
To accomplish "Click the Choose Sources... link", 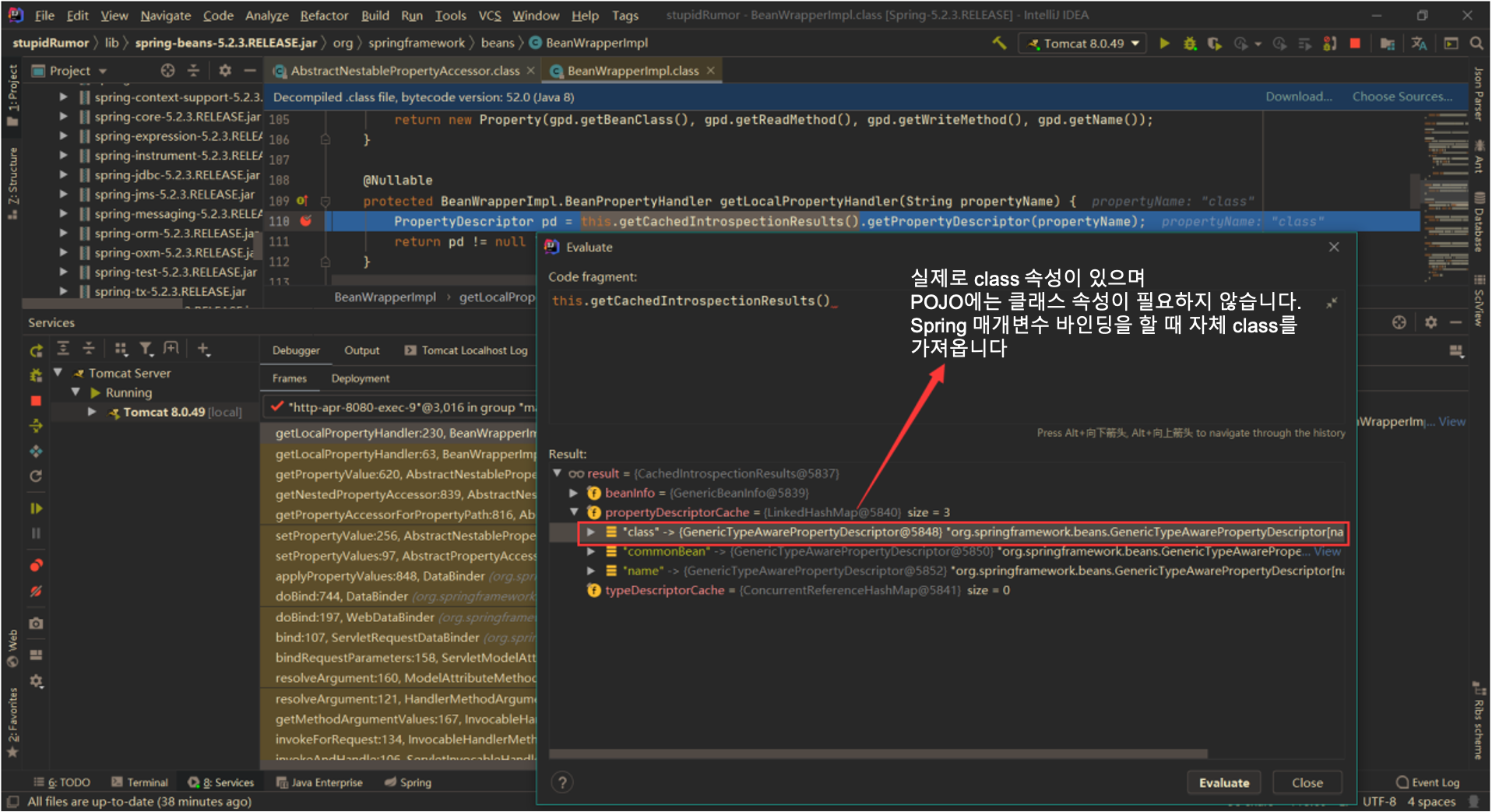I will [1402, 97].
